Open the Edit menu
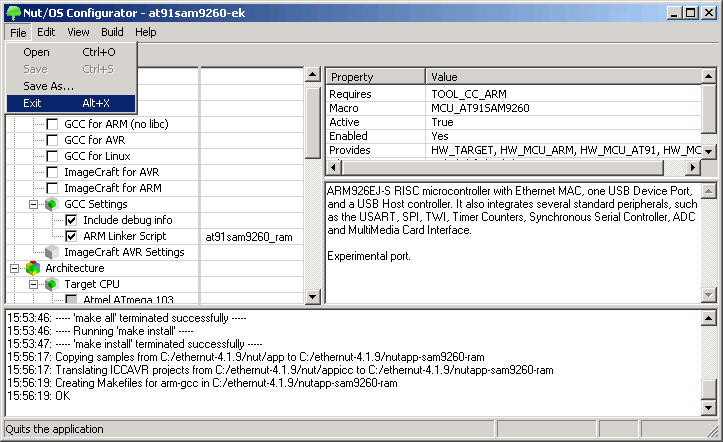The height and width of the screenshot is (442, 723). pos(46,32)
